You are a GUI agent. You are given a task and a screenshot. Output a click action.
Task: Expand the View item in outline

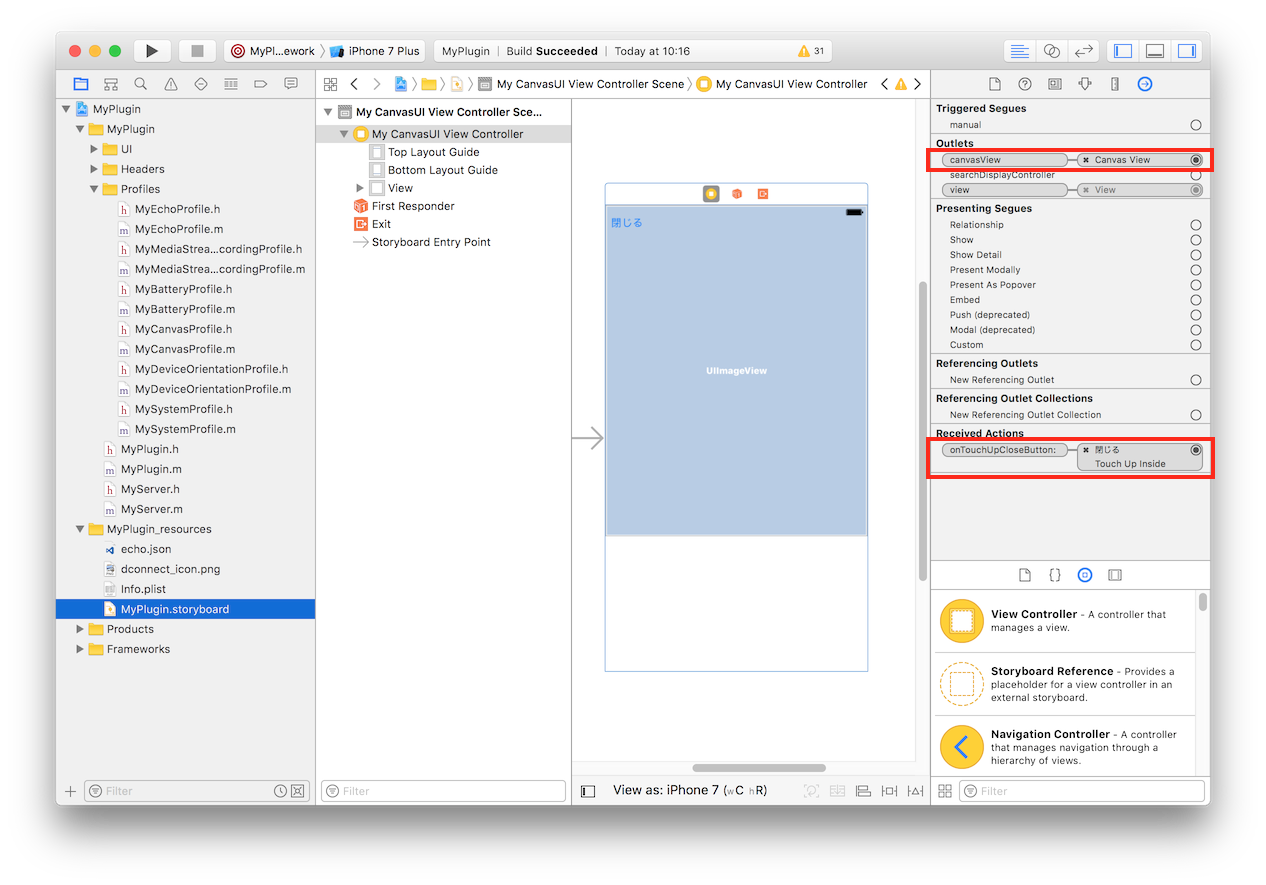[360, 188]
